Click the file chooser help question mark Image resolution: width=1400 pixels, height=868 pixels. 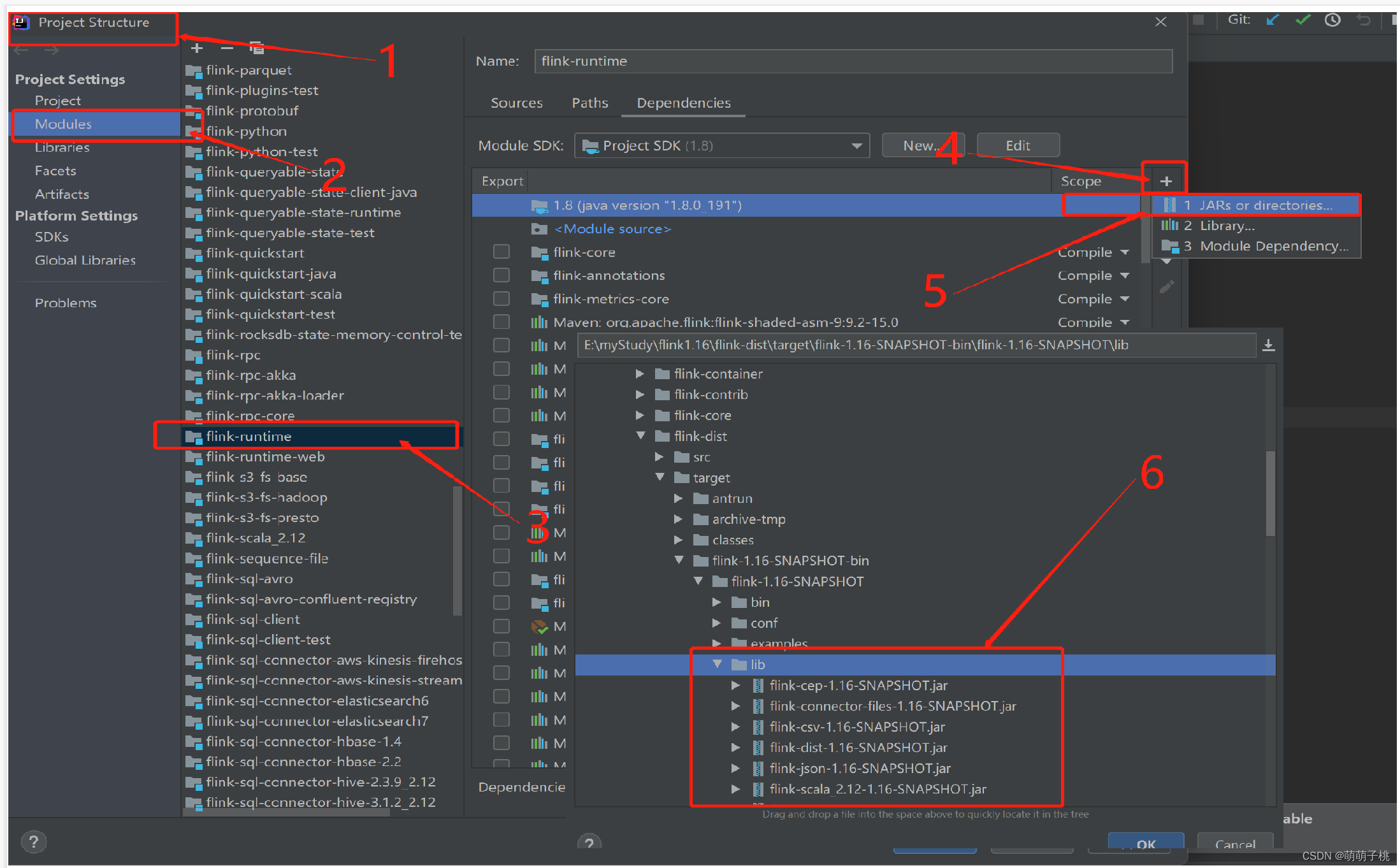coord(589,843)
